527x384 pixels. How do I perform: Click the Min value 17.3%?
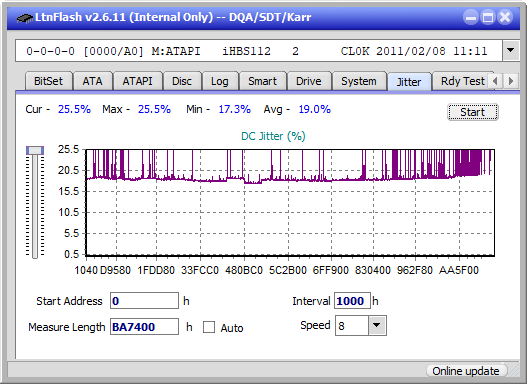tap(235, 109)
